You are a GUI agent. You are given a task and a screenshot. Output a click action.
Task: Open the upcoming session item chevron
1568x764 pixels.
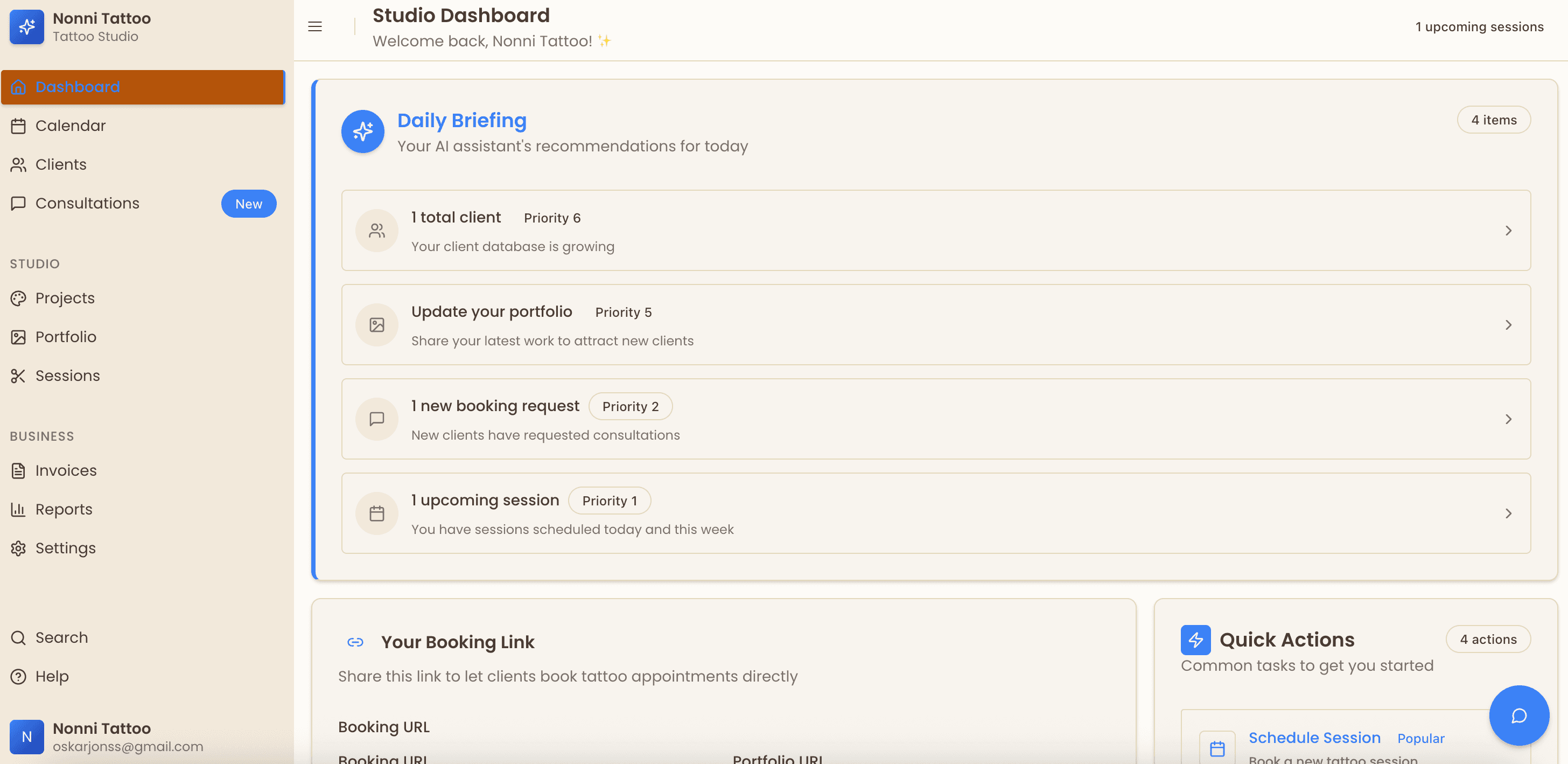(x=1508, y=513)
